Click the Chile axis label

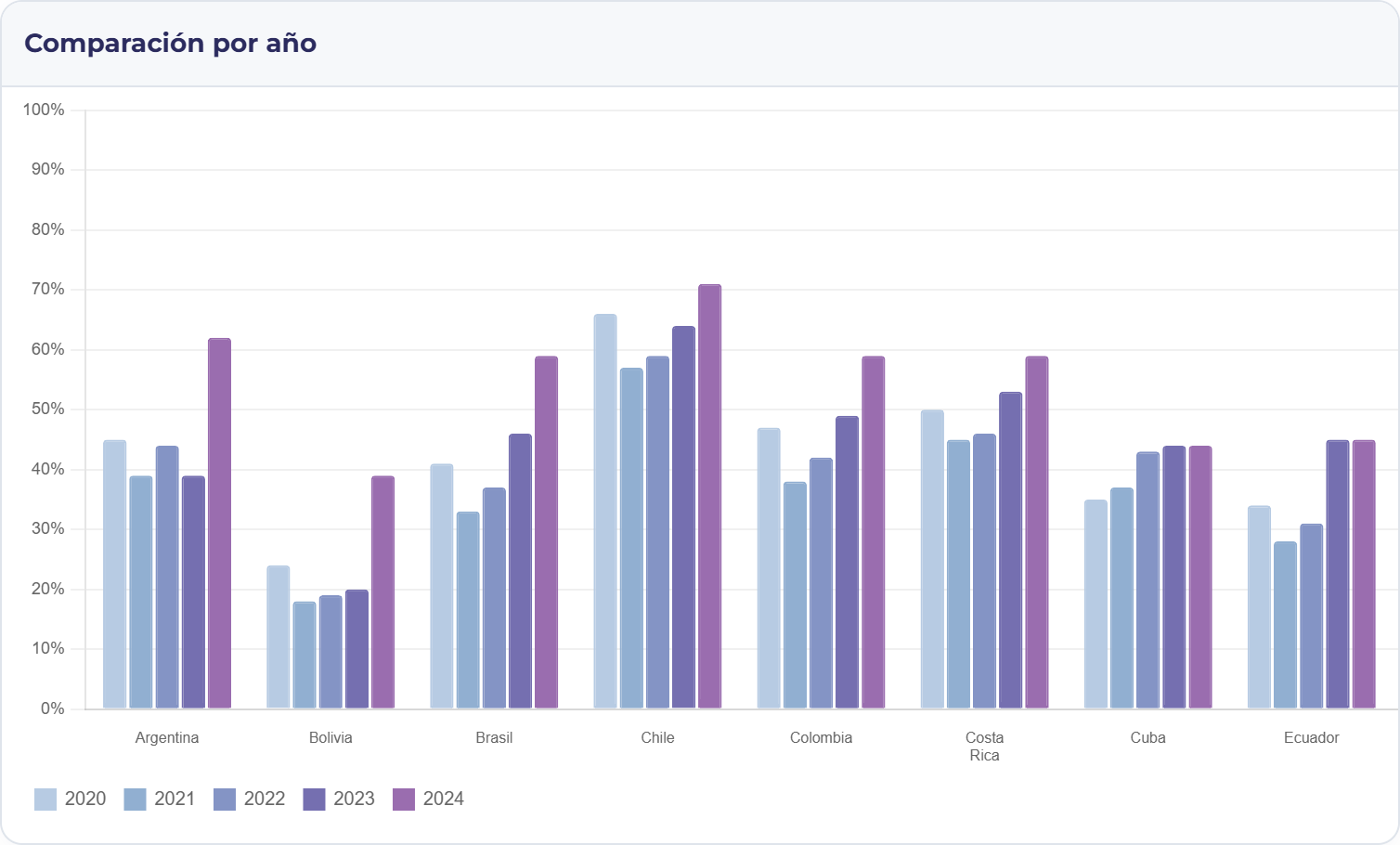pos(657,738)
